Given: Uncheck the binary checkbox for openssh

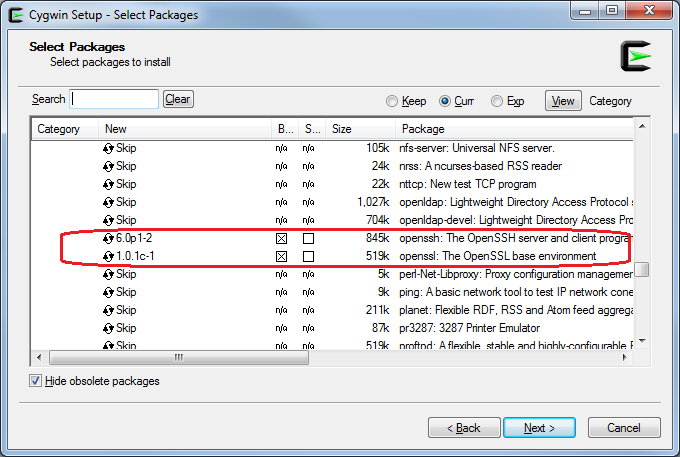Looking at the screenshot, I should [281, 238].
